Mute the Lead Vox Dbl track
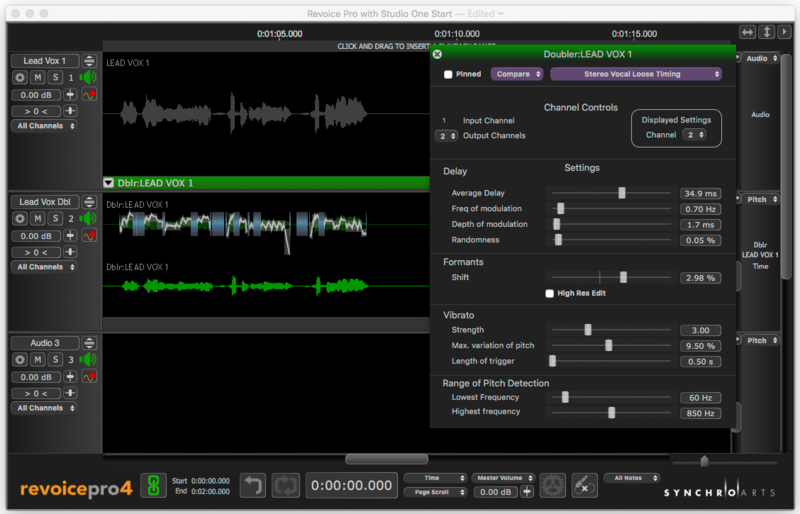Image resolution: width=800 pixels, height=514 pixels. tap(38, 218)
